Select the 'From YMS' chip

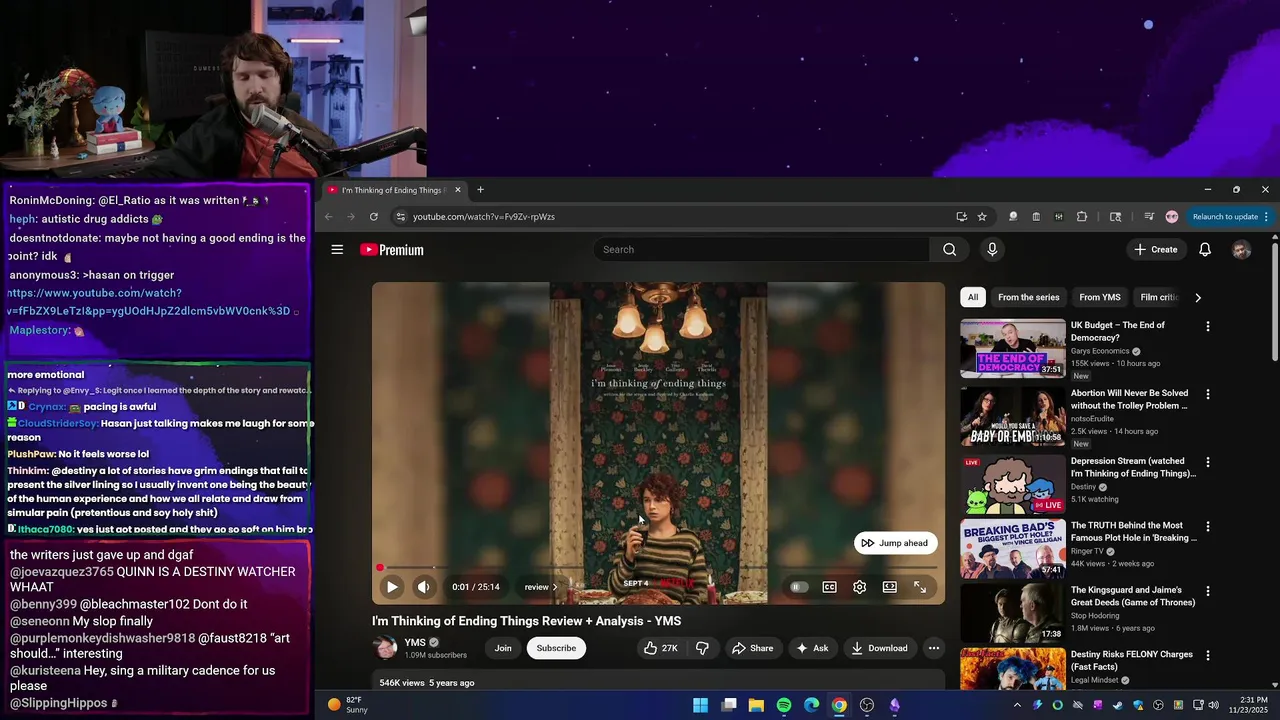coord(1100,297)
